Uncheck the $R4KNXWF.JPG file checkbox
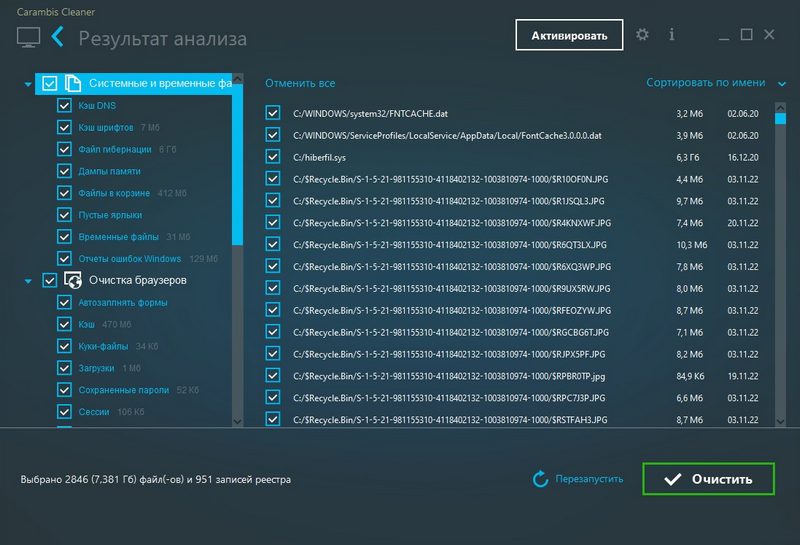 click(x=273, y=222)
